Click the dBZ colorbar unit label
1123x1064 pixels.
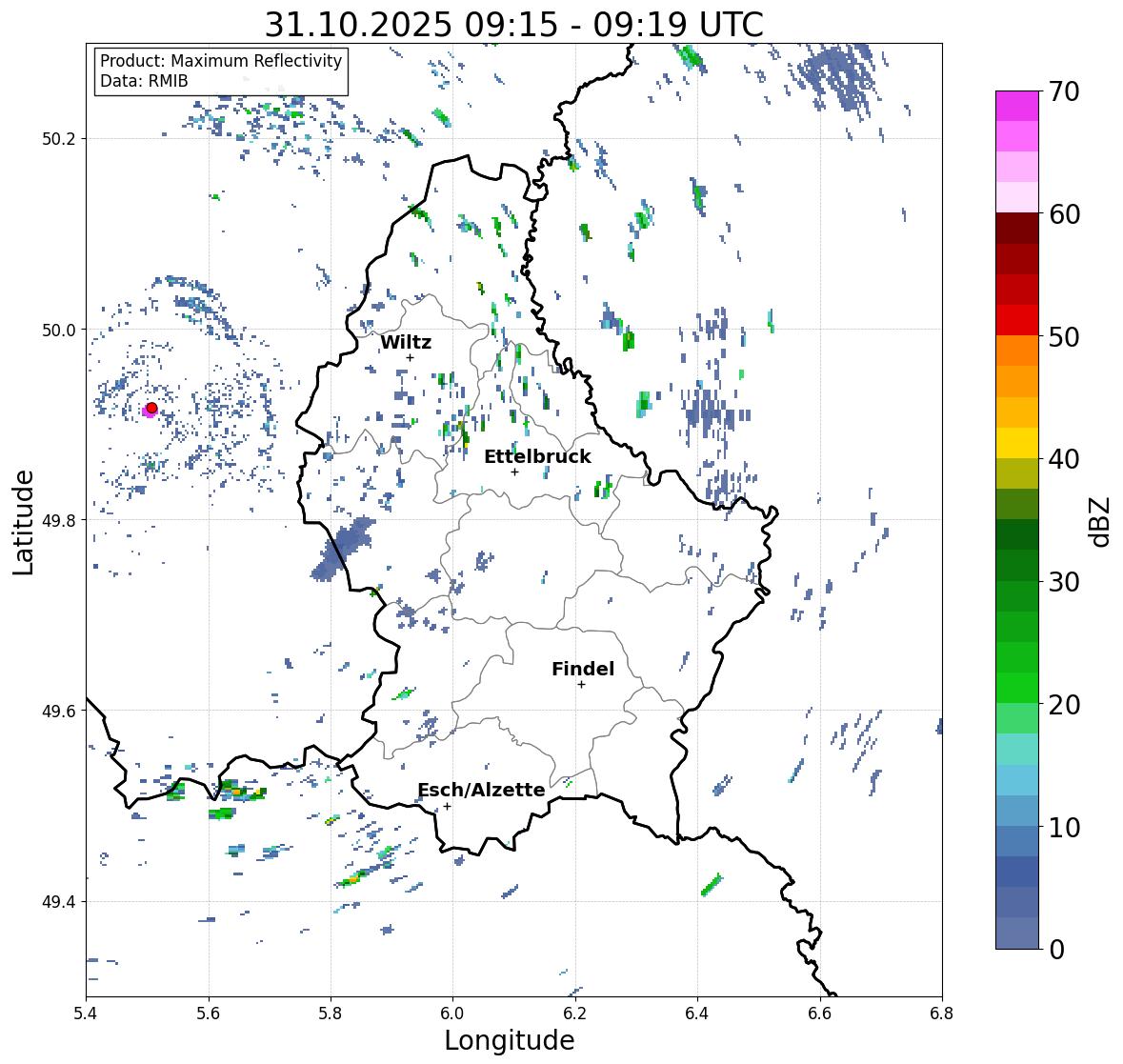[1101, 522]
